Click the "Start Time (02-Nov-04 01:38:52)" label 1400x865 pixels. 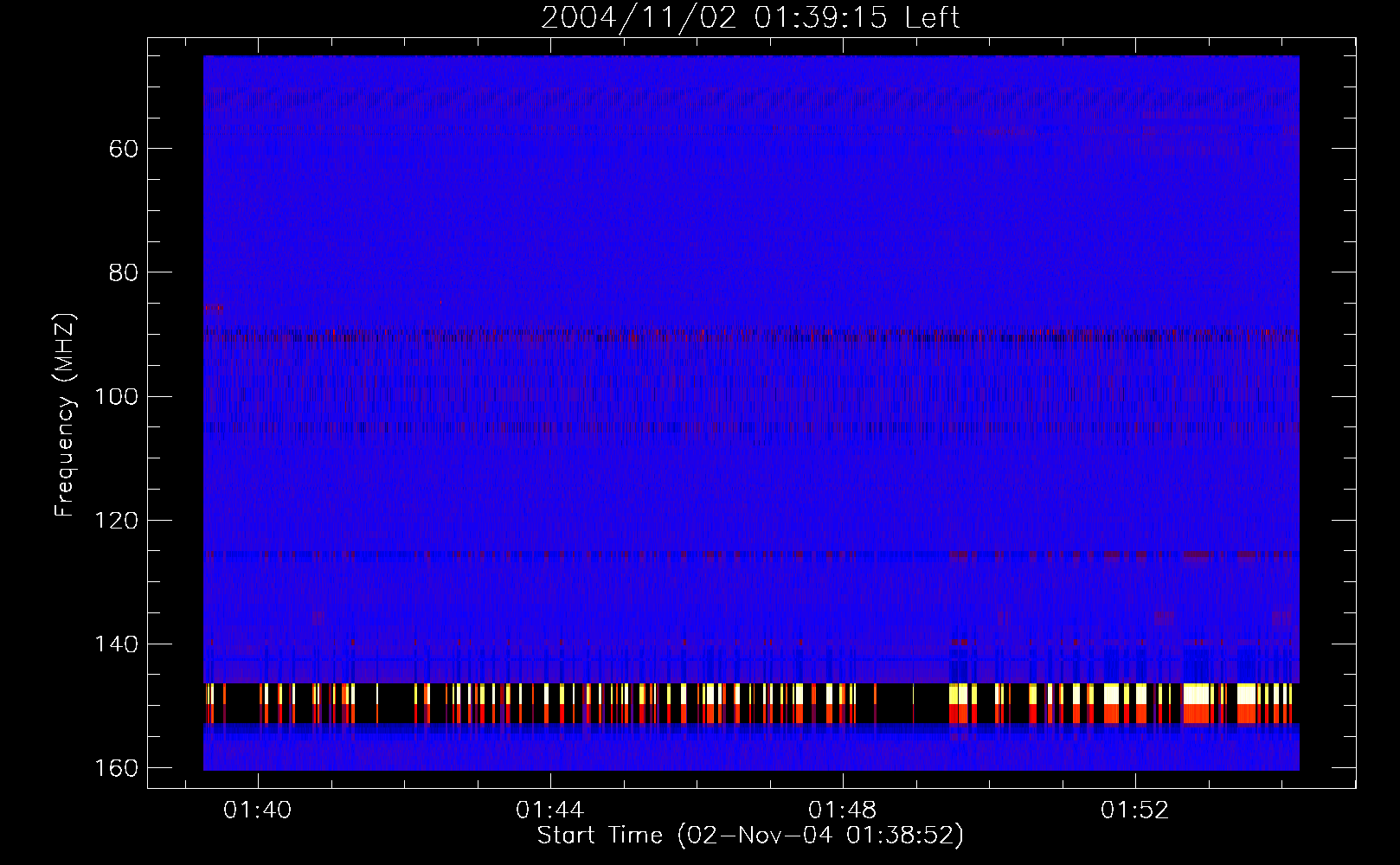pos(750,836)
